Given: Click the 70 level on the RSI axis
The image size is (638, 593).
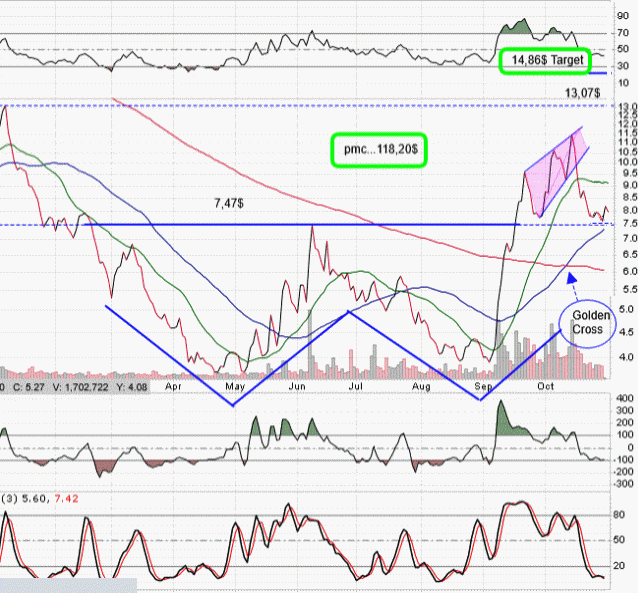Looking at the screenshot, I should [621, 33].
